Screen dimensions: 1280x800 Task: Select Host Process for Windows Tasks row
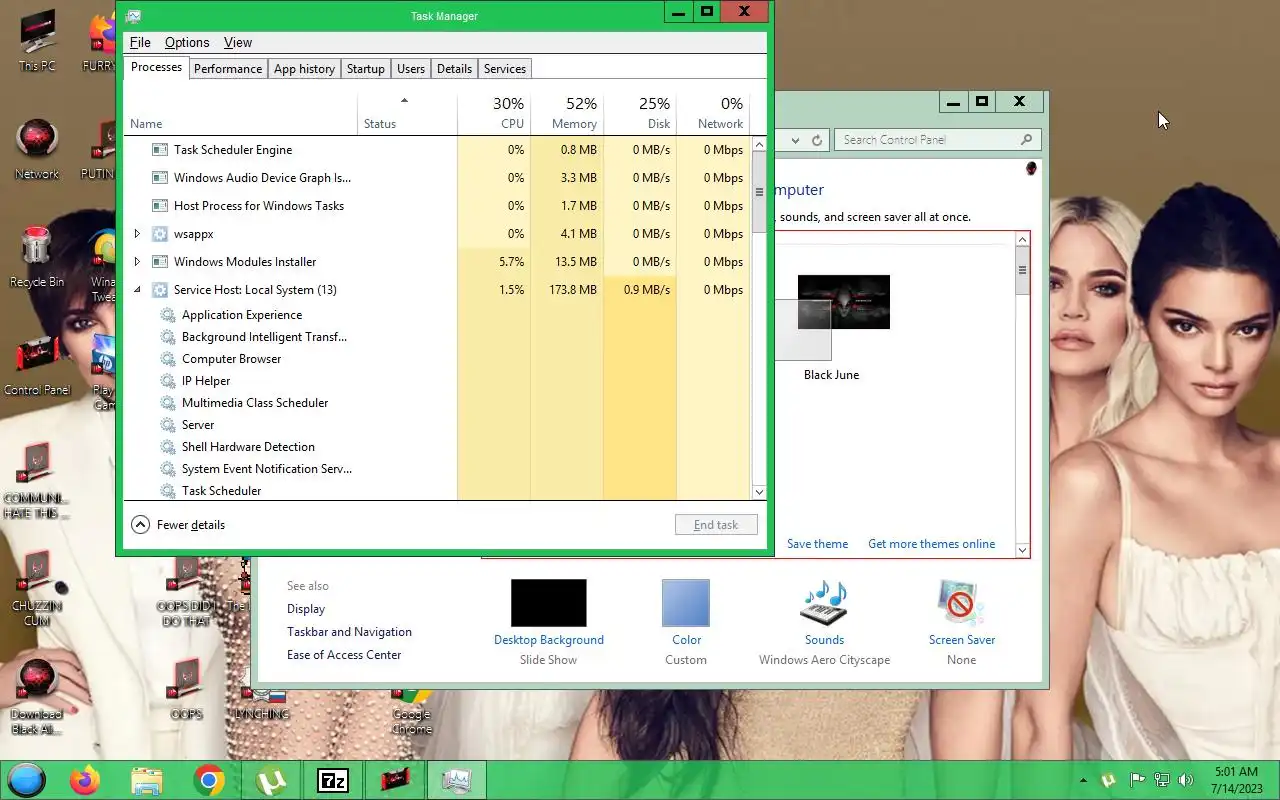[437, 206]
